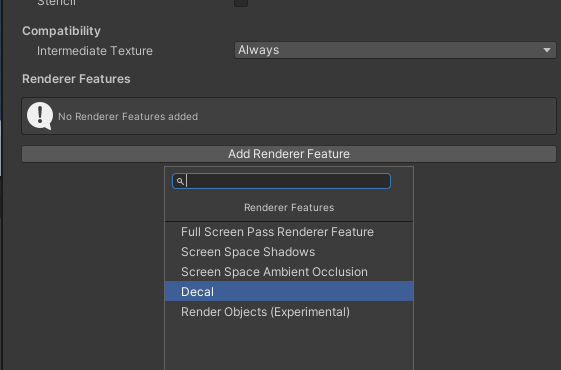This screenshot has width=561, height=370.
Task: Click the Renderer Features section heading
Action: point(76,79)
